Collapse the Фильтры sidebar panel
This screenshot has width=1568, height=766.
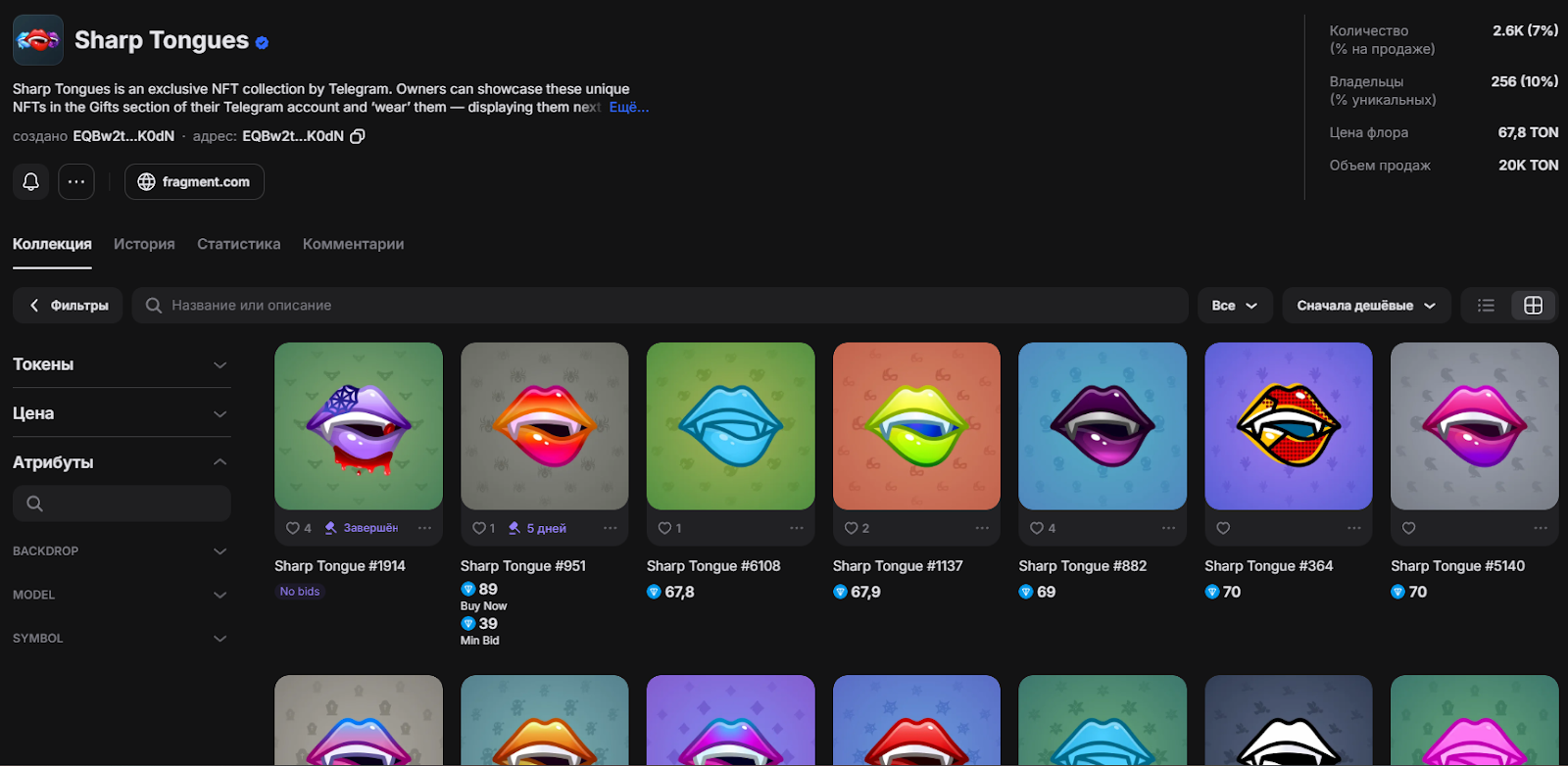(68, 306)
